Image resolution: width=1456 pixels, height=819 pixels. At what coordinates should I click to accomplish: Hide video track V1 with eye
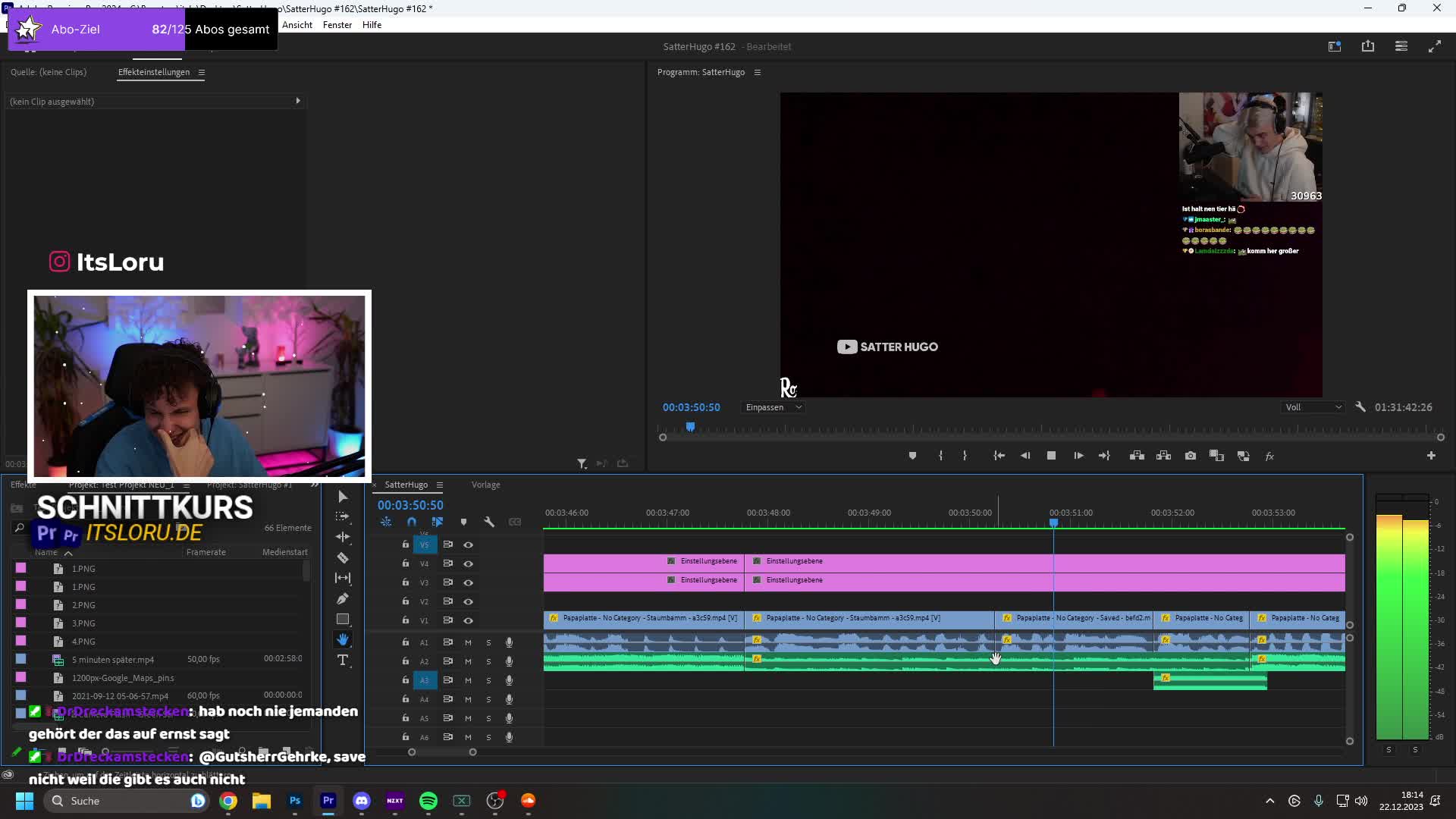point(468,620)
